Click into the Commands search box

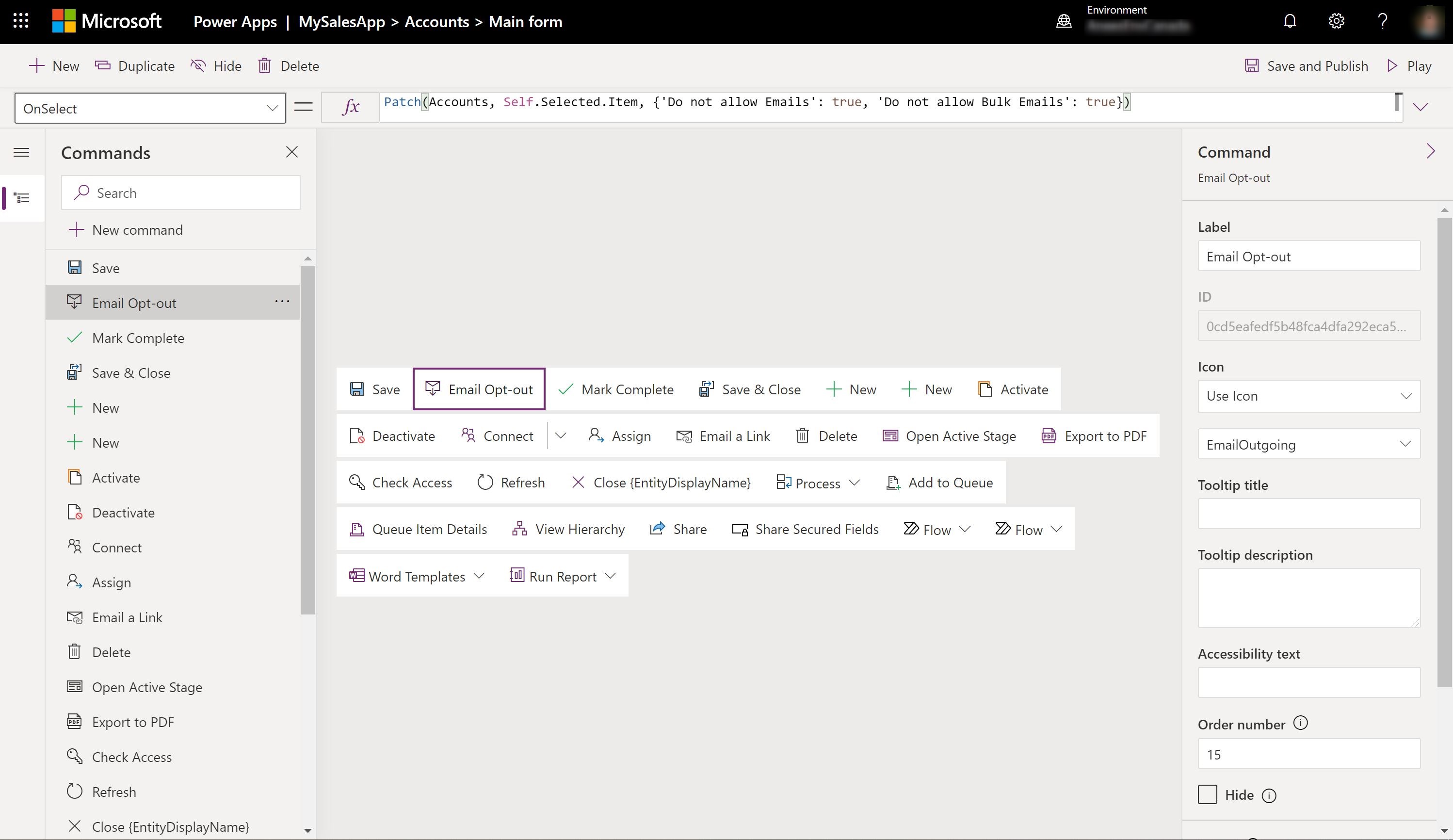coord(180,193)
